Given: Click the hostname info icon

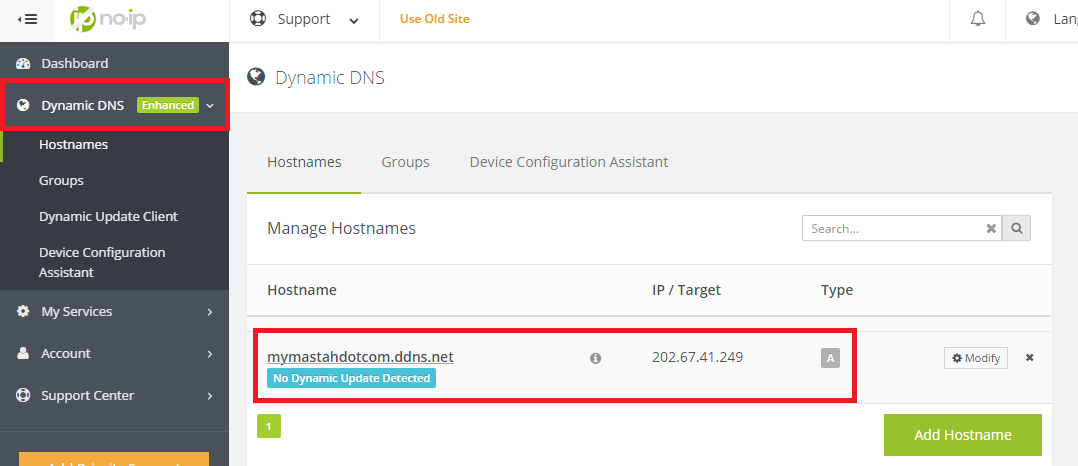Looking at the screenshot, I should tap(596, 358).
